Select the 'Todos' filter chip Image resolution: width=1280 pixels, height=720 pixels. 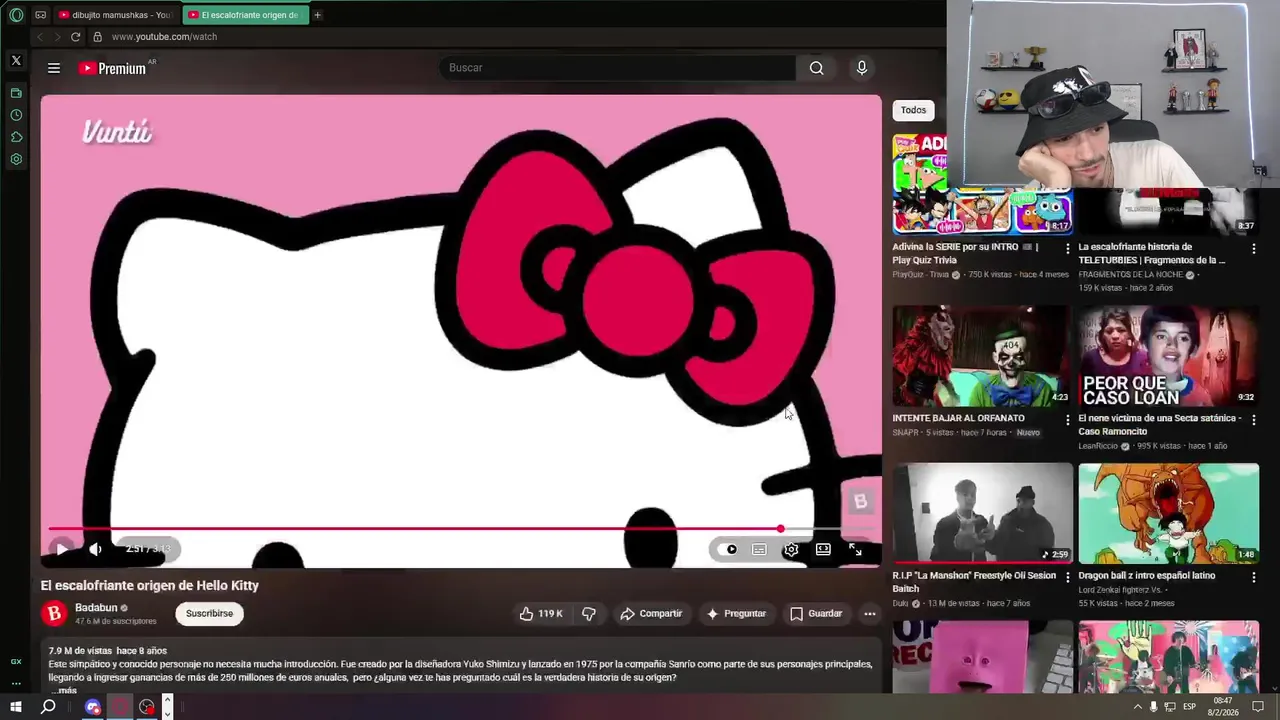pos(913,110)
